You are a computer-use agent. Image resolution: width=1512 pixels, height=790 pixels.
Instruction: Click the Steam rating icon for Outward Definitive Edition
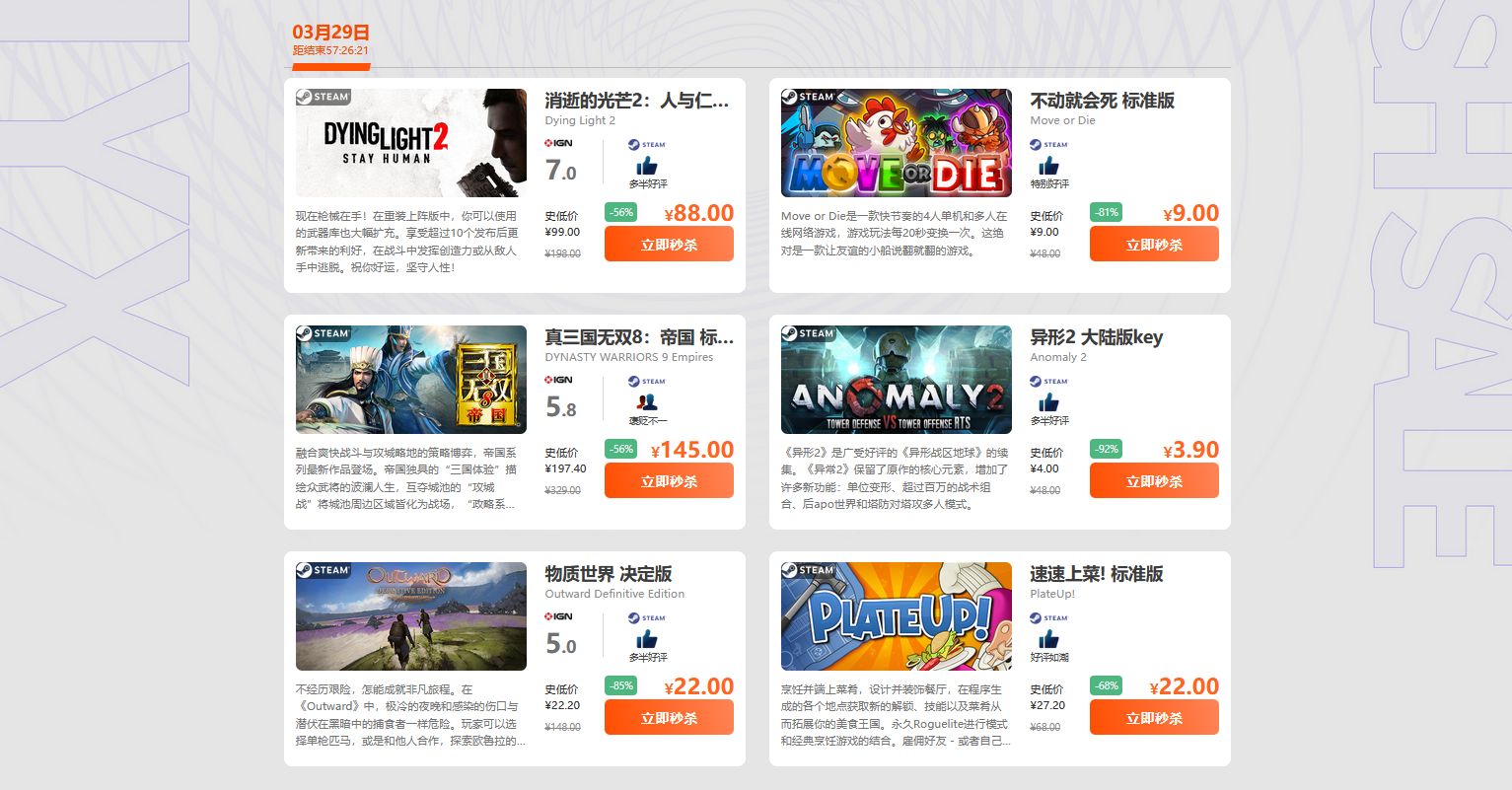[647, 638]
